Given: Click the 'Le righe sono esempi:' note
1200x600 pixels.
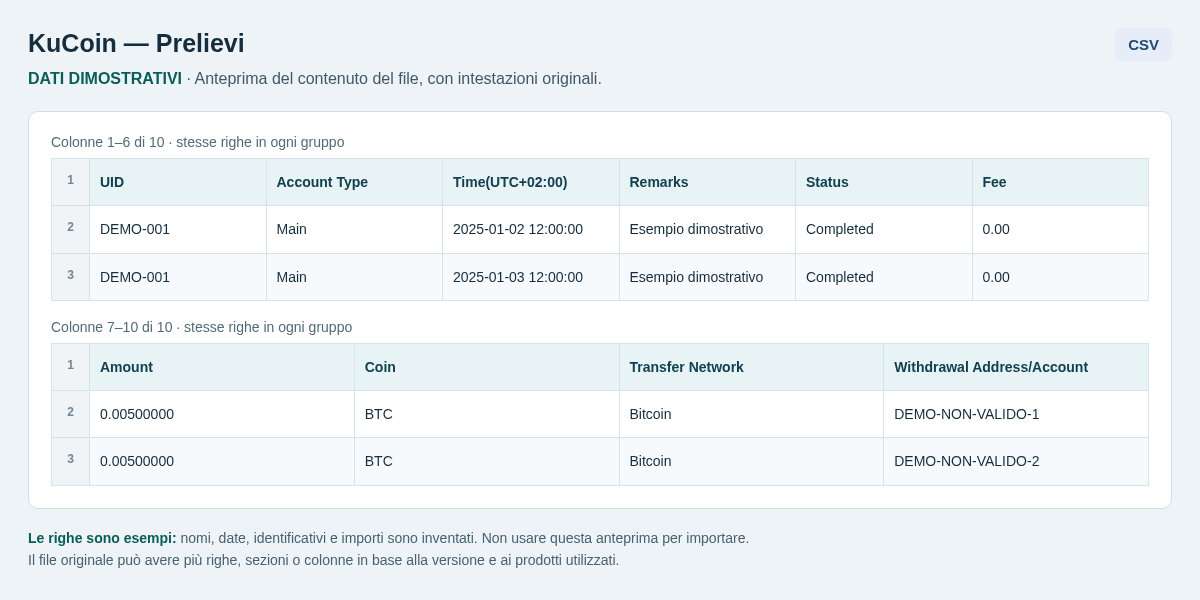Looking at the screenshot, I should tap(102, 538).
